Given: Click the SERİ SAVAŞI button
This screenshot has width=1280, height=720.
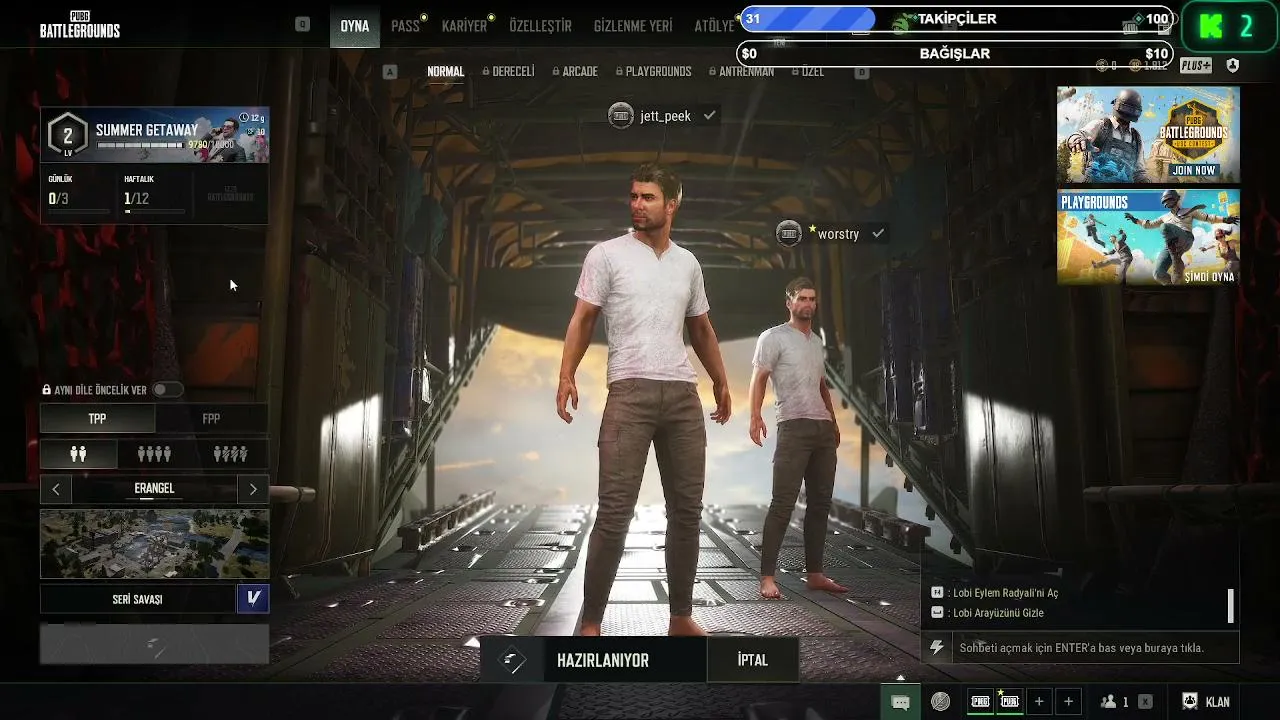Looking at the screenshot, I should point(137,599).
